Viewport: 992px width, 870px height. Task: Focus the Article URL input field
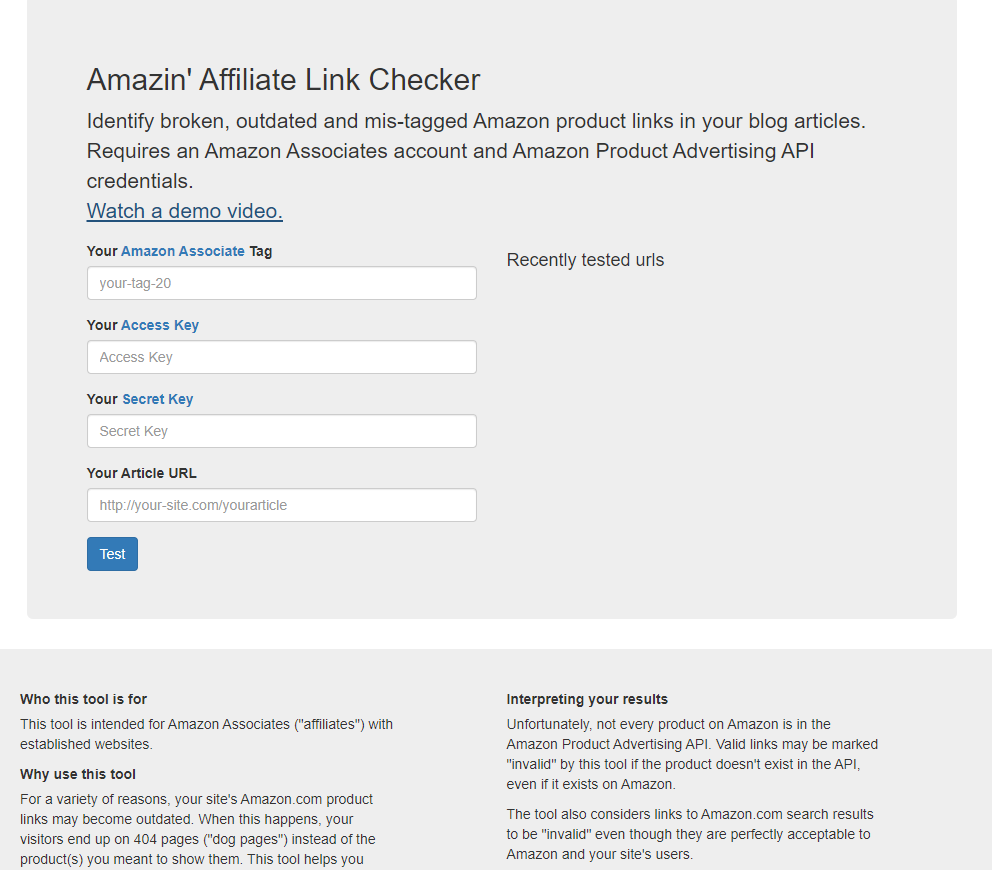281,505
